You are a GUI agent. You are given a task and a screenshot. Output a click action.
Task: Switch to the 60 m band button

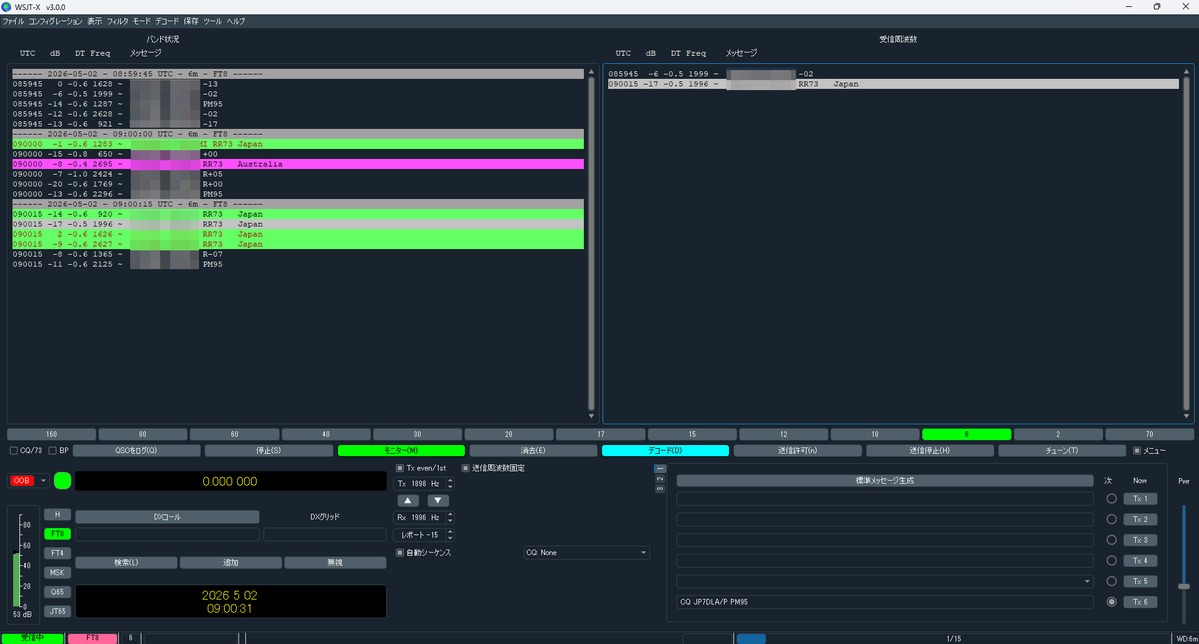pos(234,434)
